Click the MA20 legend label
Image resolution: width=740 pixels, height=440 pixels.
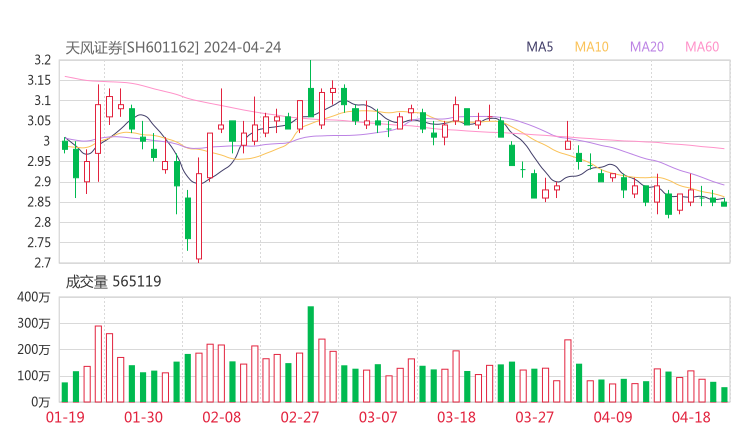(647, 47)
